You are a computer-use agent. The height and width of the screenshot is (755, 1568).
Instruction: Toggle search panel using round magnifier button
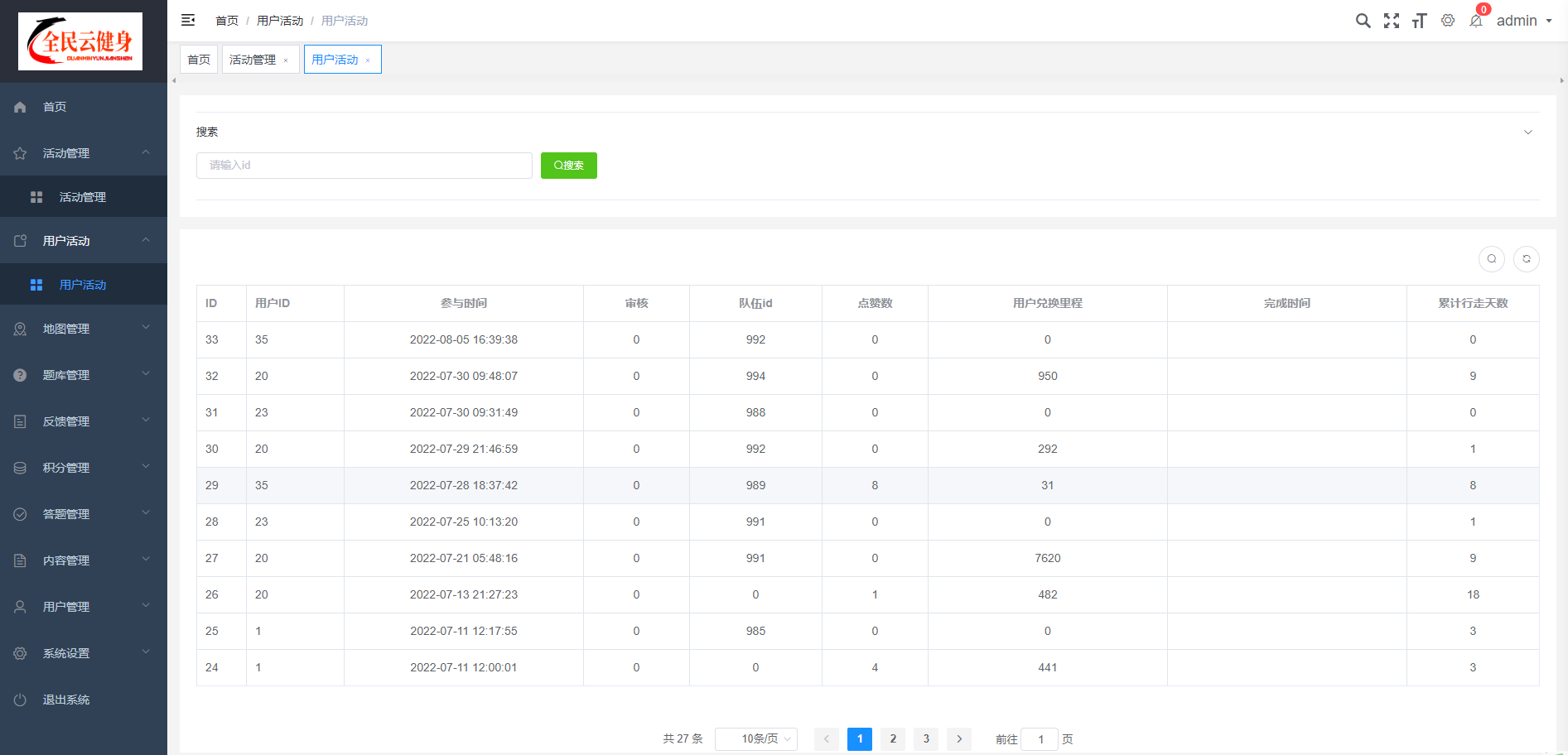pos(1492,259)
